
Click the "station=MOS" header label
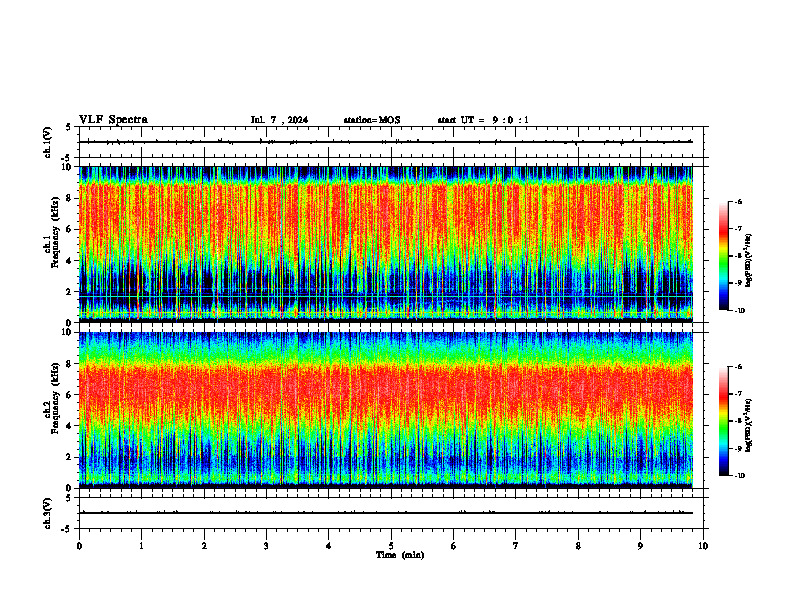[372, 120]
